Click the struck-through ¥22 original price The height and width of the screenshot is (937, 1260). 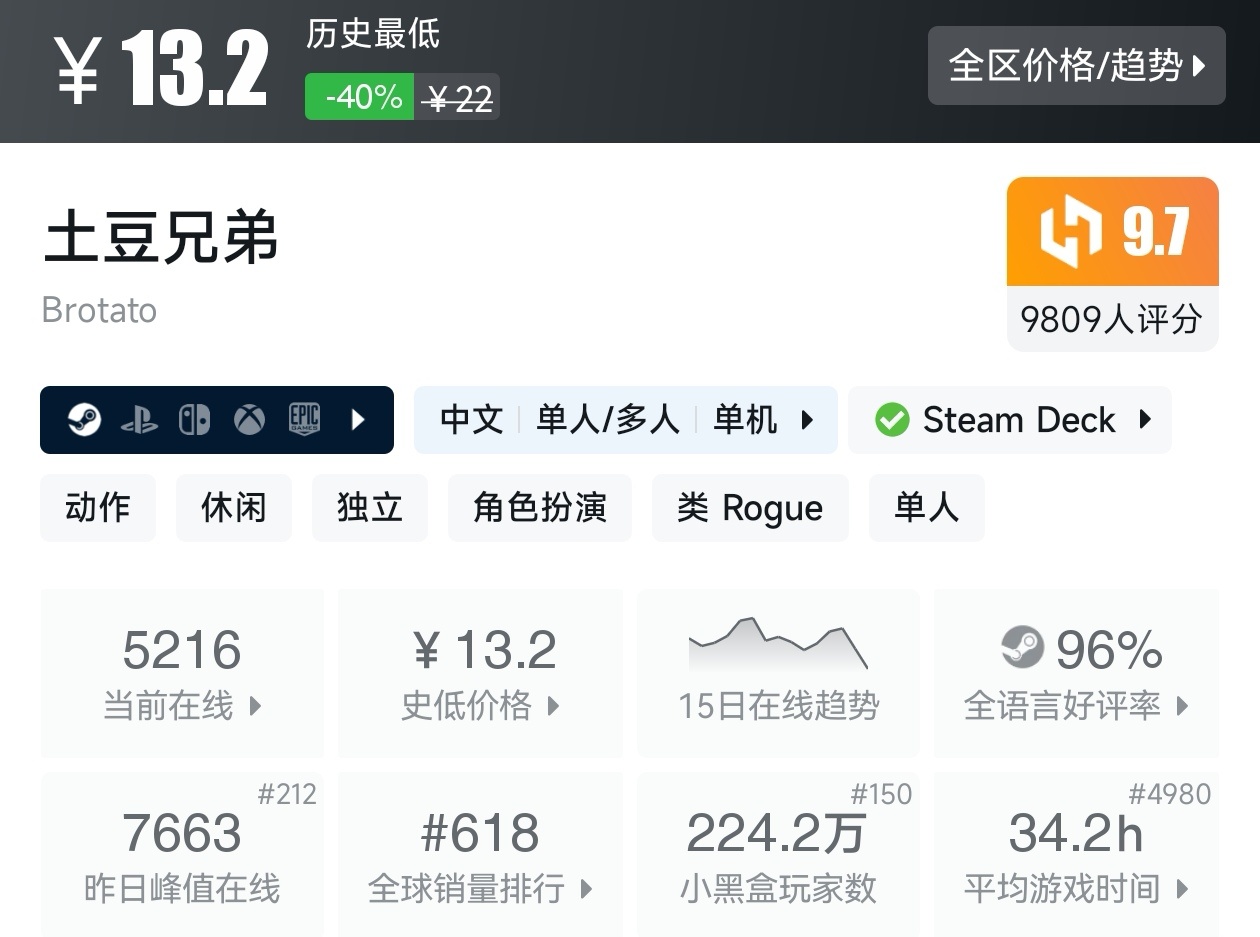point(457,98)
